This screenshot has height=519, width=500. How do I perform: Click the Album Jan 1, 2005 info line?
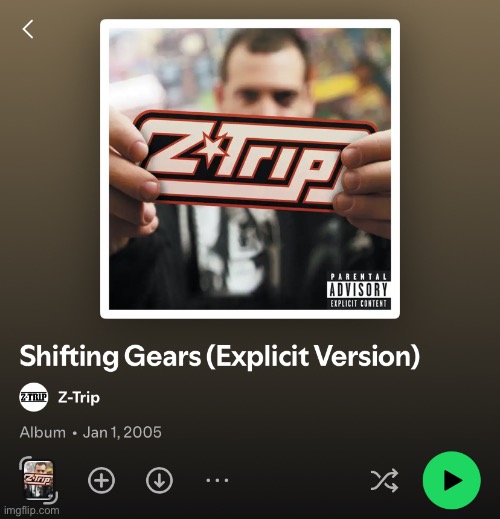91,432
